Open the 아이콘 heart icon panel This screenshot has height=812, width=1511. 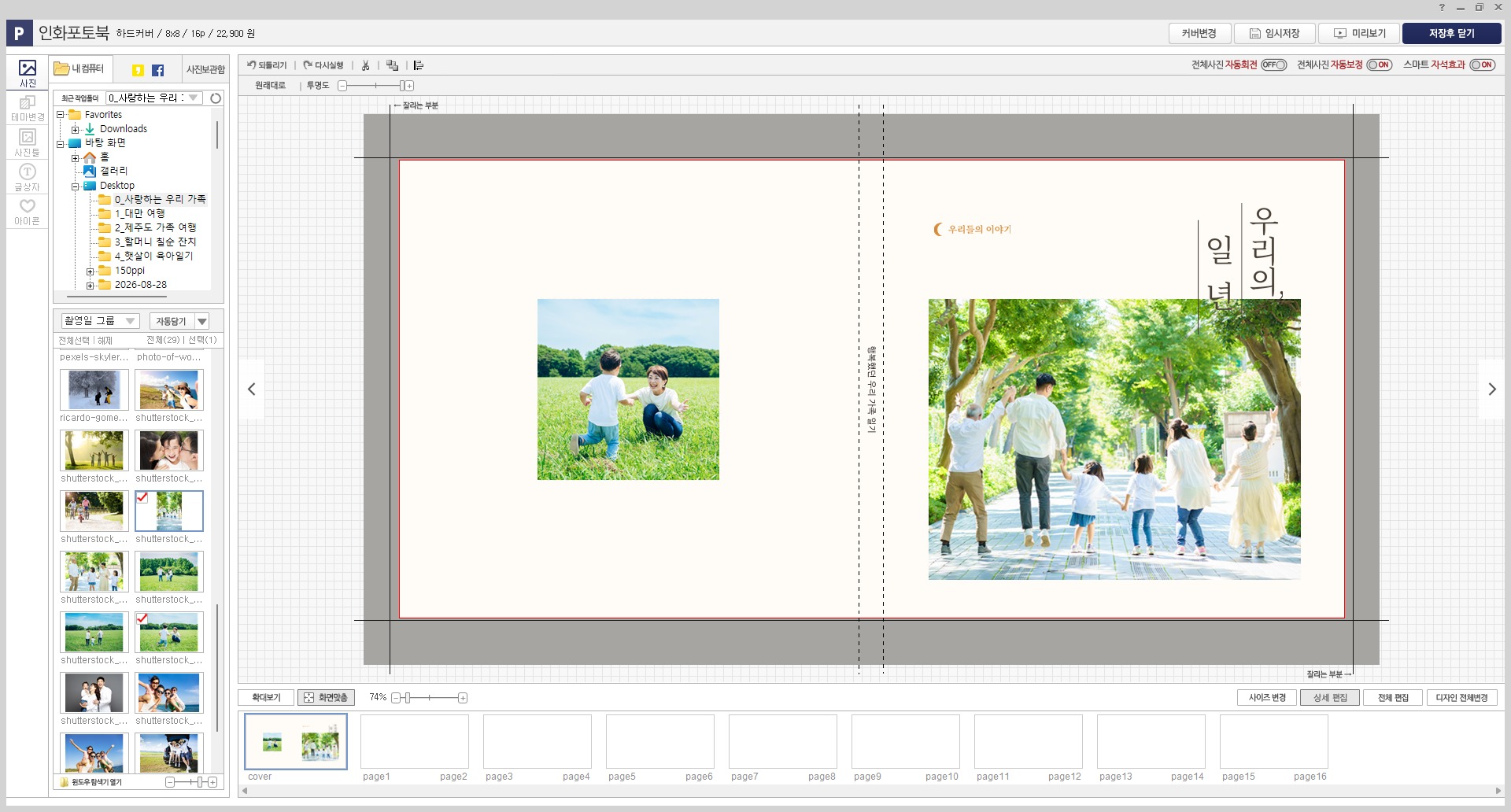pyautogui.click(x=28, y=212)
